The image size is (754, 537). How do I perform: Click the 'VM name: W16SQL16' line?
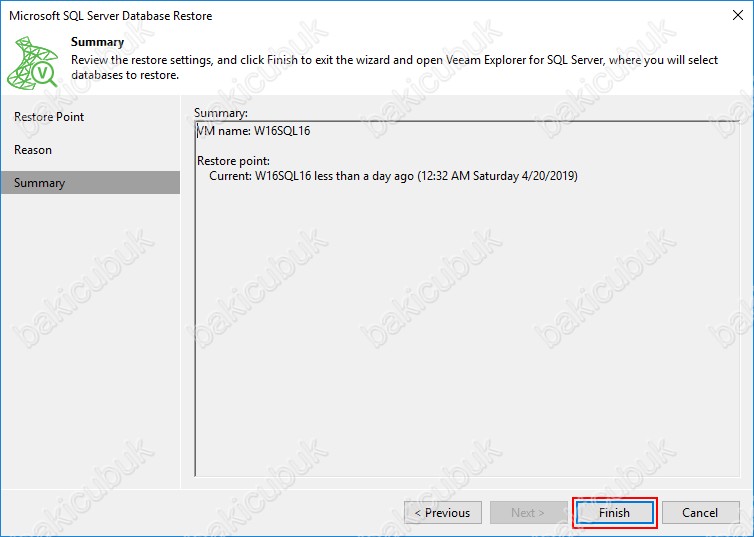click(x=253, y=131)
